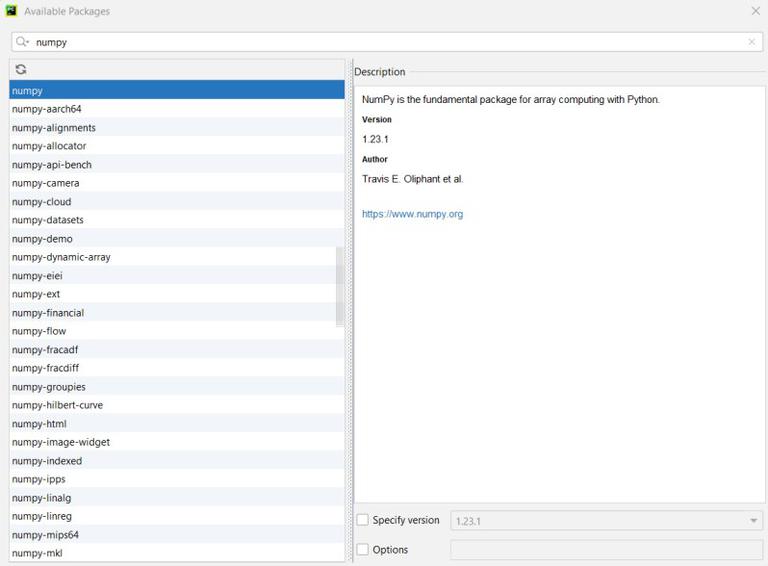Select numpy-hilbert-curve package

(177, 405)
